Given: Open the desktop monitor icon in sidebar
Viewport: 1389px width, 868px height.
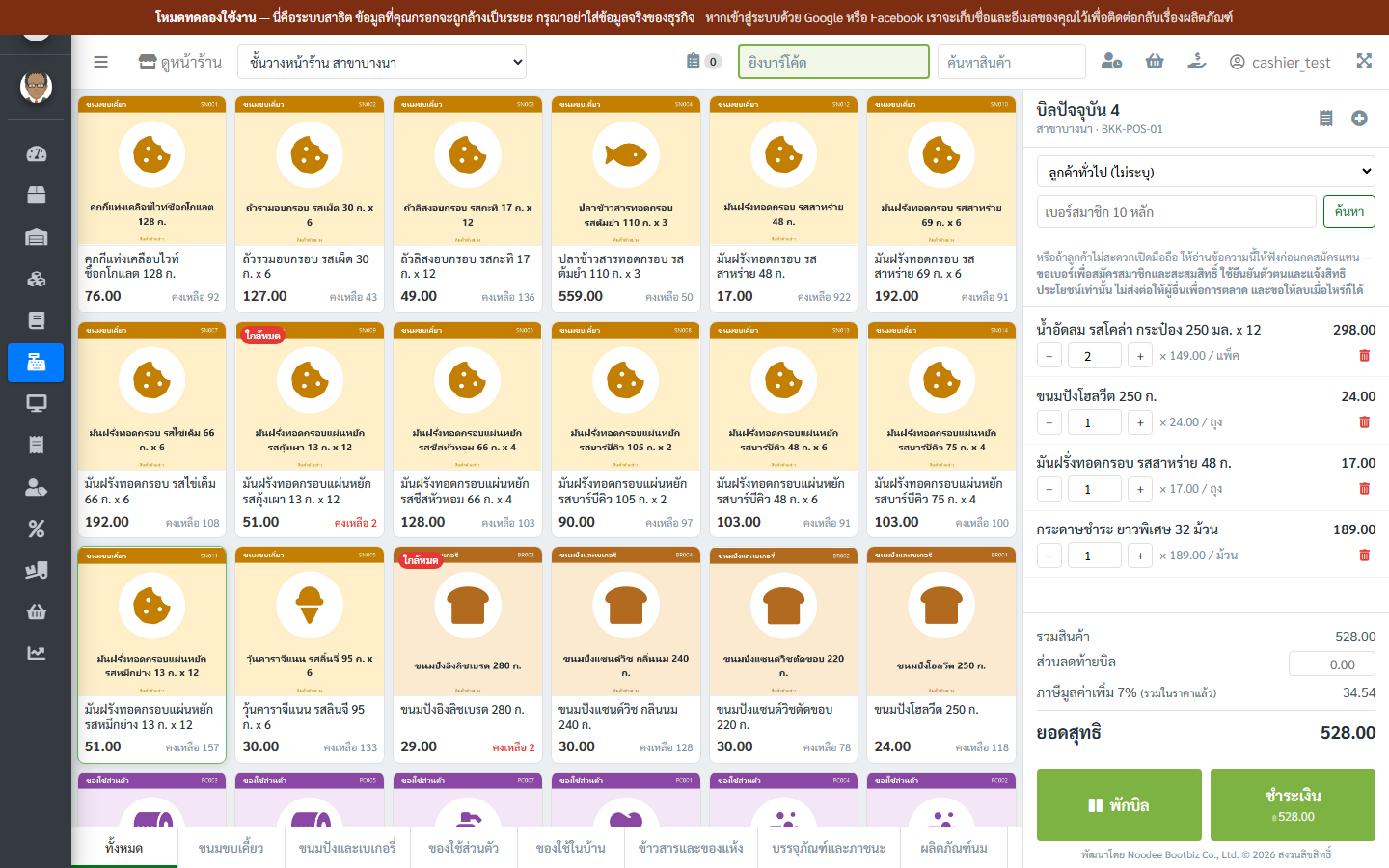Looking at the screenshot, I should (x=36, y=404).
